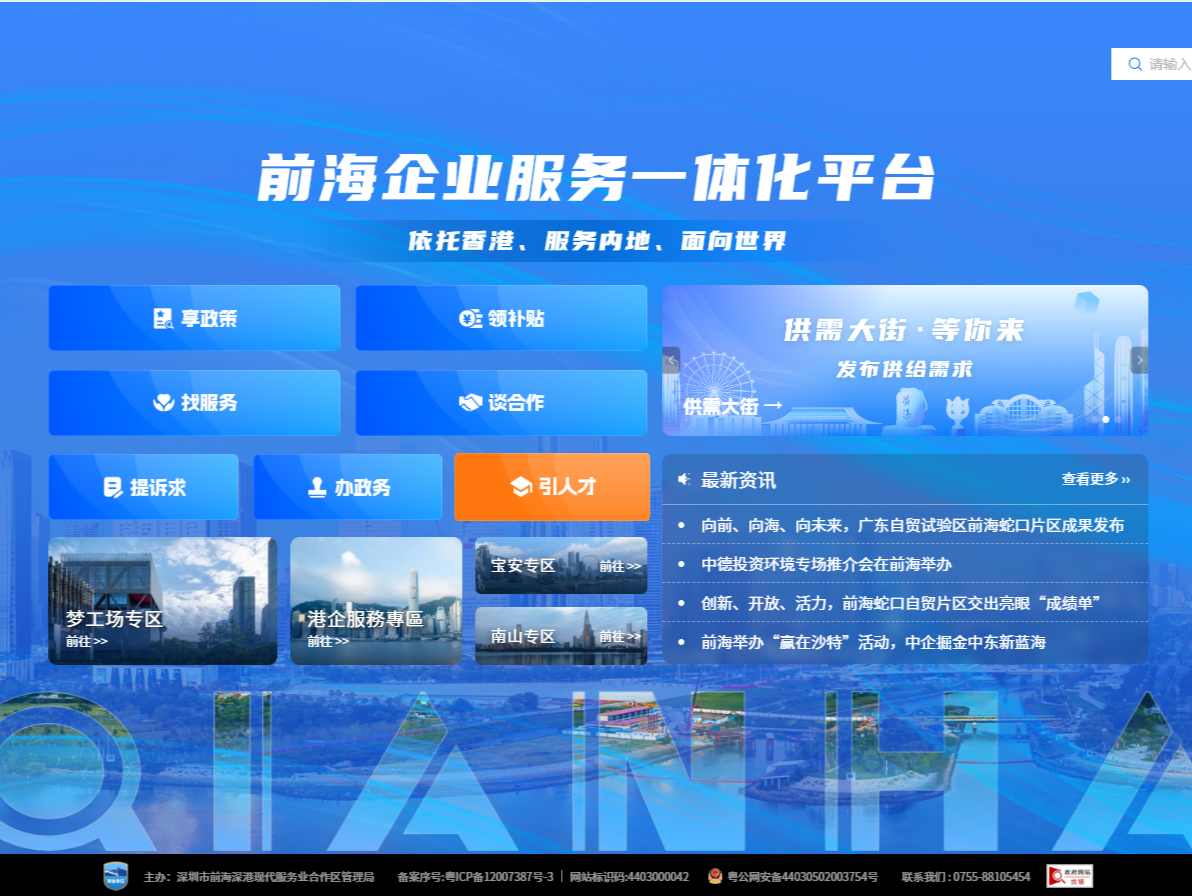
Task: Click the 最新资讯 speaker icon
Action: coord(684,480)
